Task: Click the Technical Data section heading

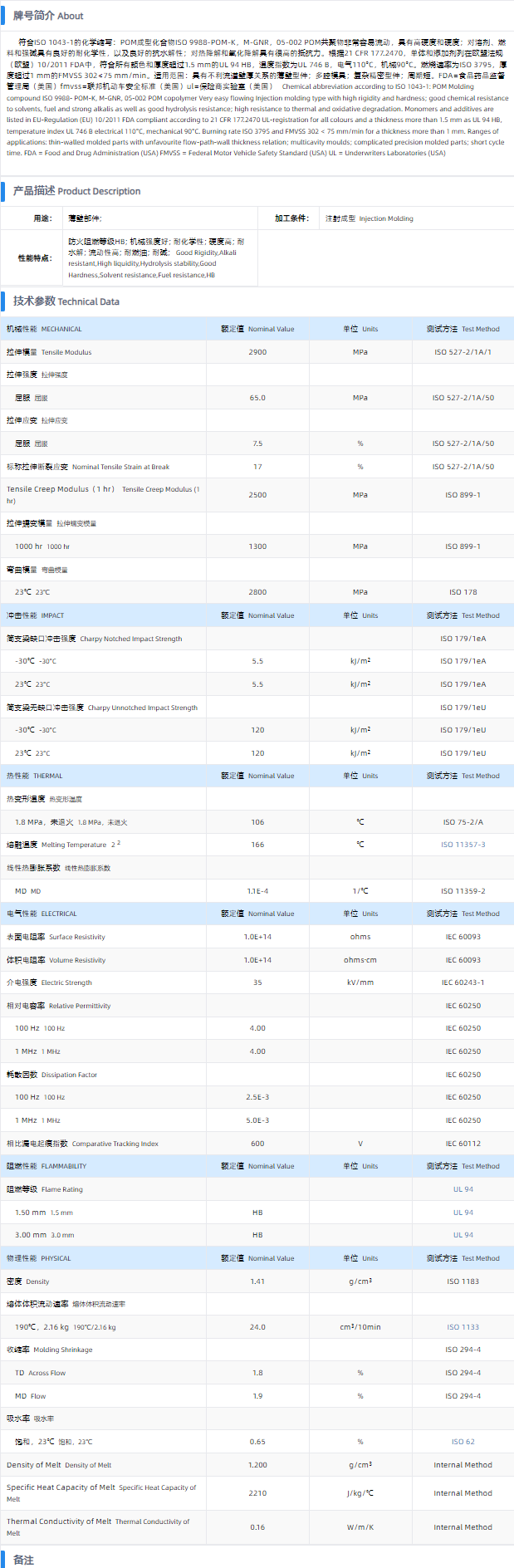Action: 66,301
